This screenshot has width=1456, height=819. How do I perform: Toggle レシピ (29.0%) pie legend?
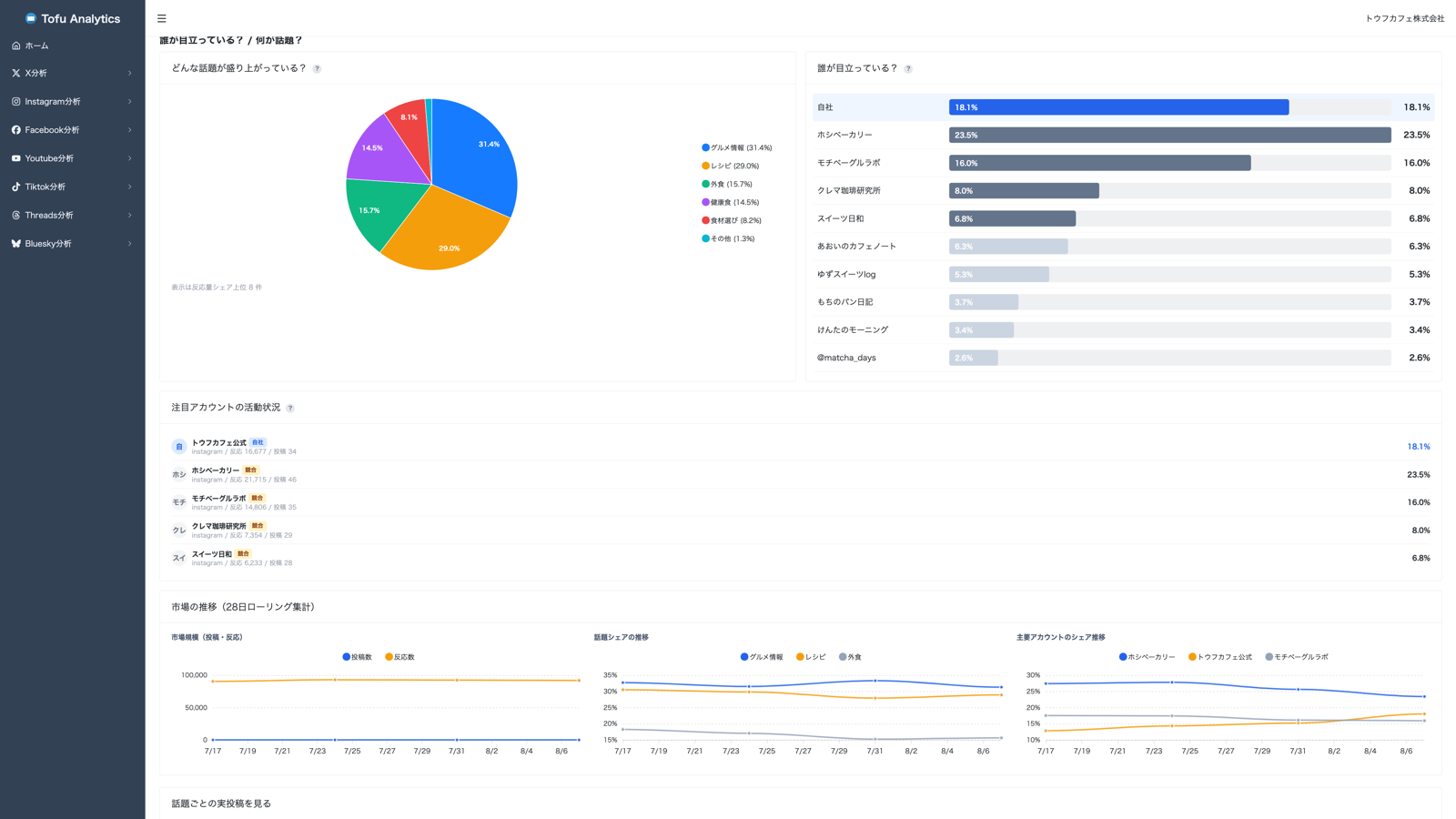731,166
